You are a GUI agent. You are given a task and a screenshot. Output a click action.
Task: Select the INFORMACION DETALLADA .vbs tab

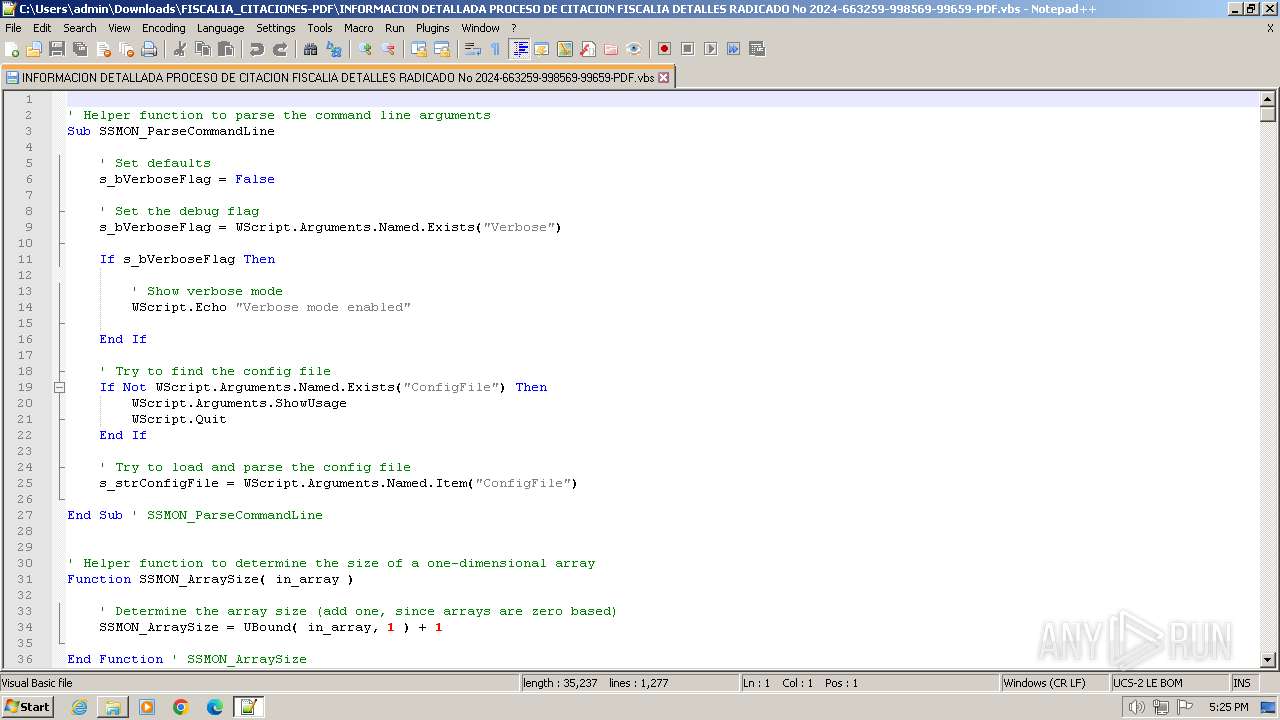[x=338, y=77]
